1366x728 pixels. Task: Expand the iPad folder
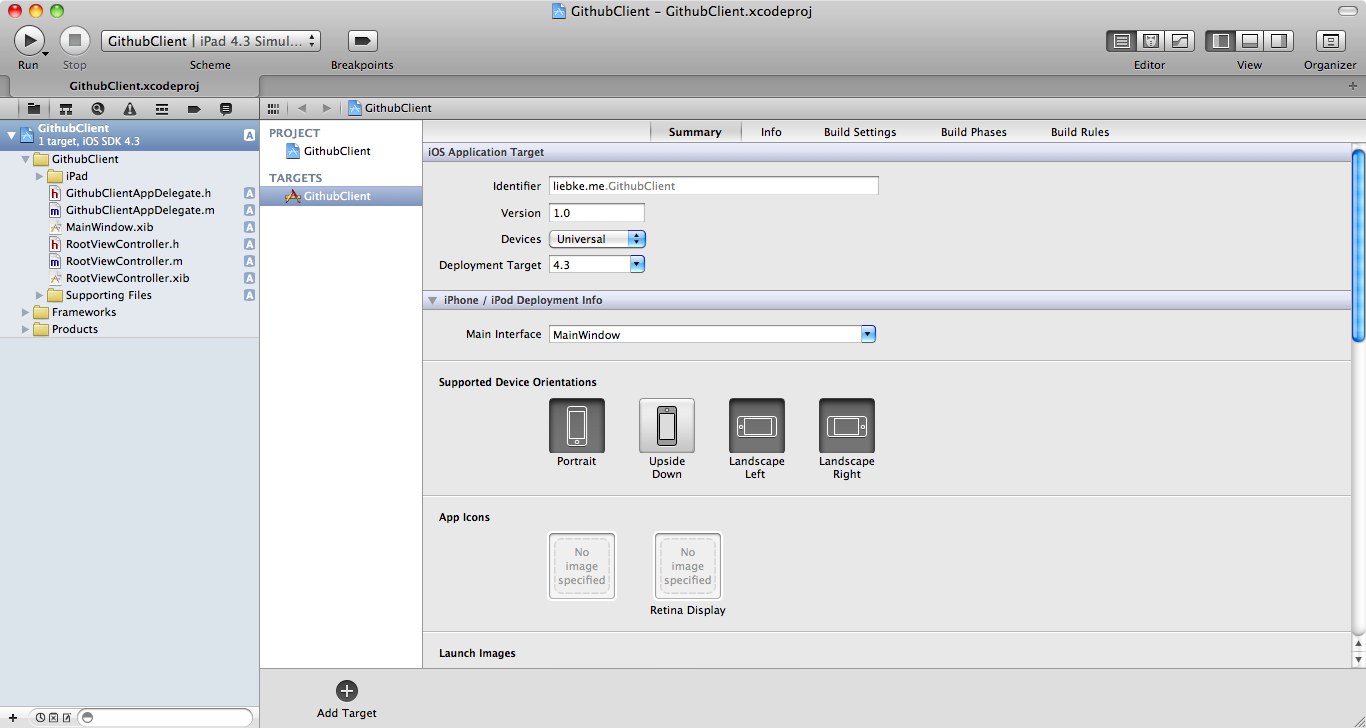click(x=40, y=176)
